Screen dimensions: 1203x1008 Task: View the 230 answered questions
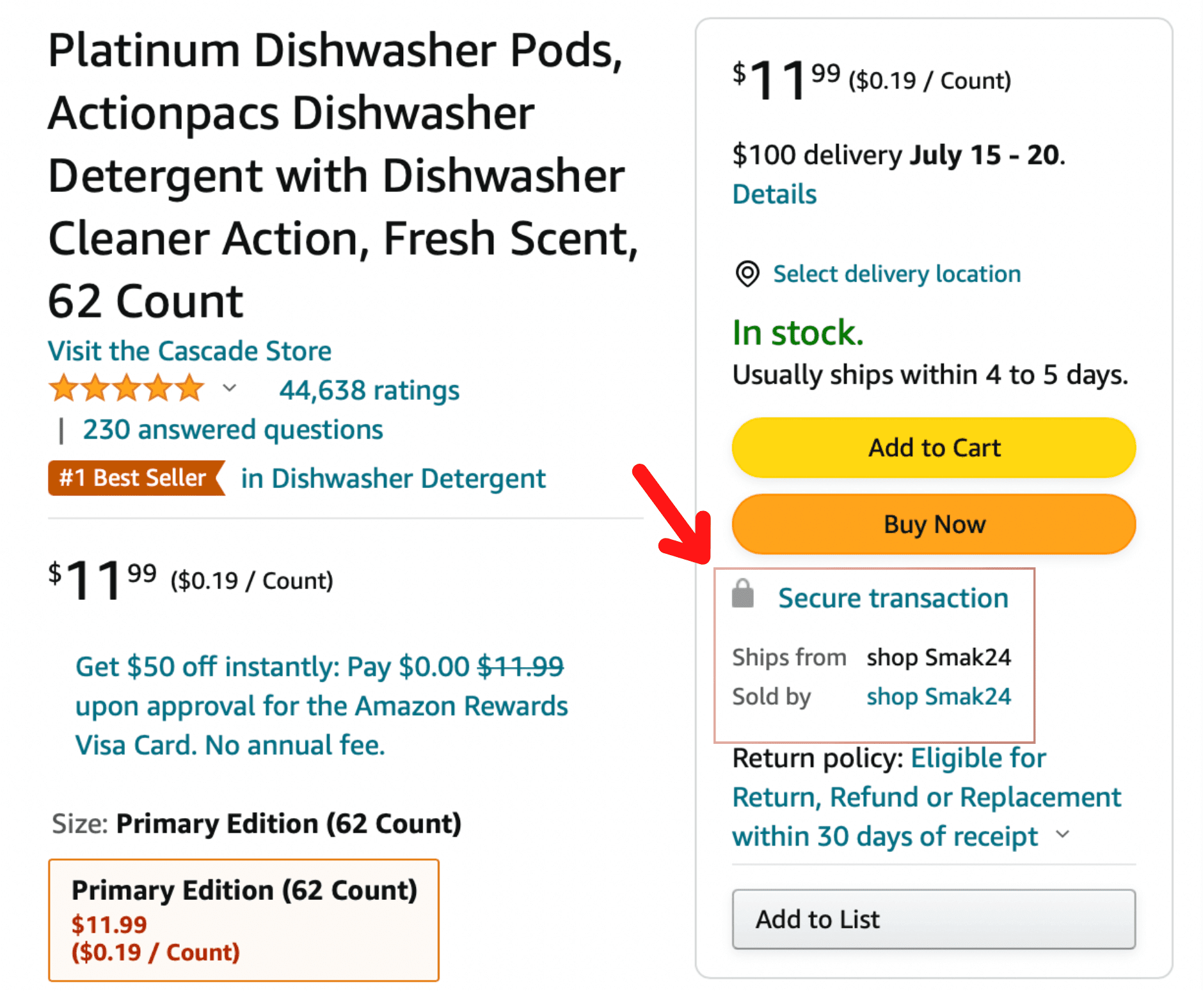pyautogui.click(x=233, y=430)
